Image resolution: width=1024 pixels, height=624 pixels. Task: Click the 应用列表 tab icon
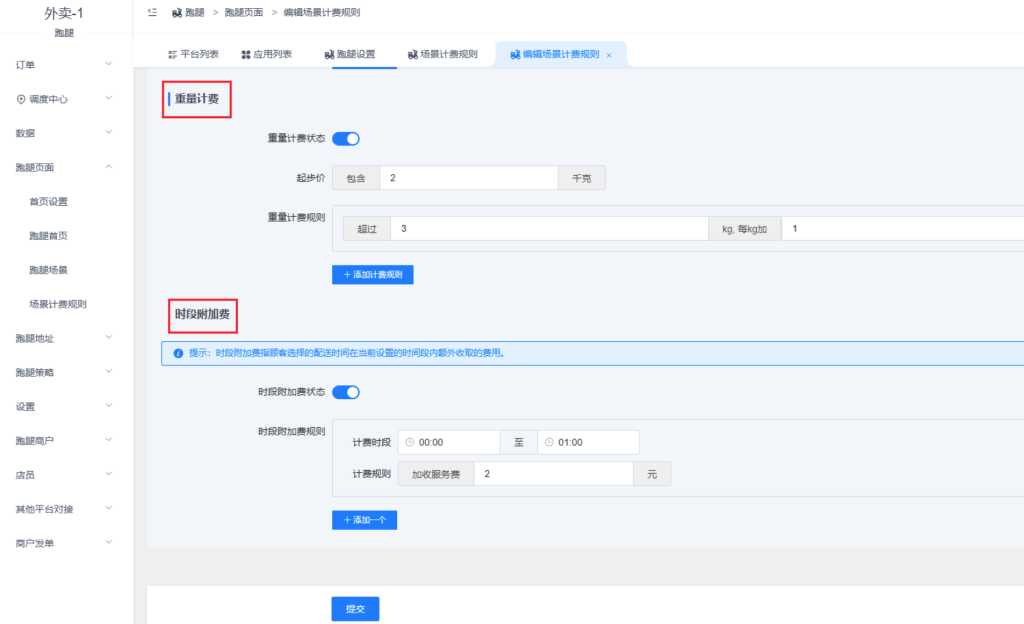(x=246, y=54)
